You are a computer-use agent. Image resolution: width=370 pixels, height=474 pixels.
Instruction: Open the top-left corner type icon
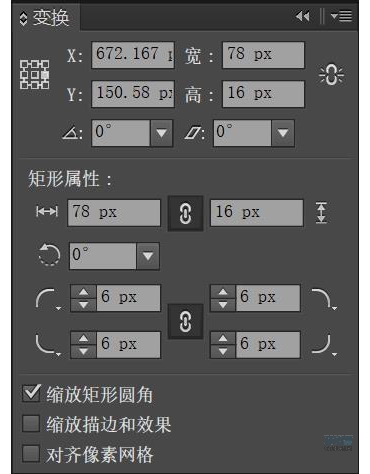[48, 299]
